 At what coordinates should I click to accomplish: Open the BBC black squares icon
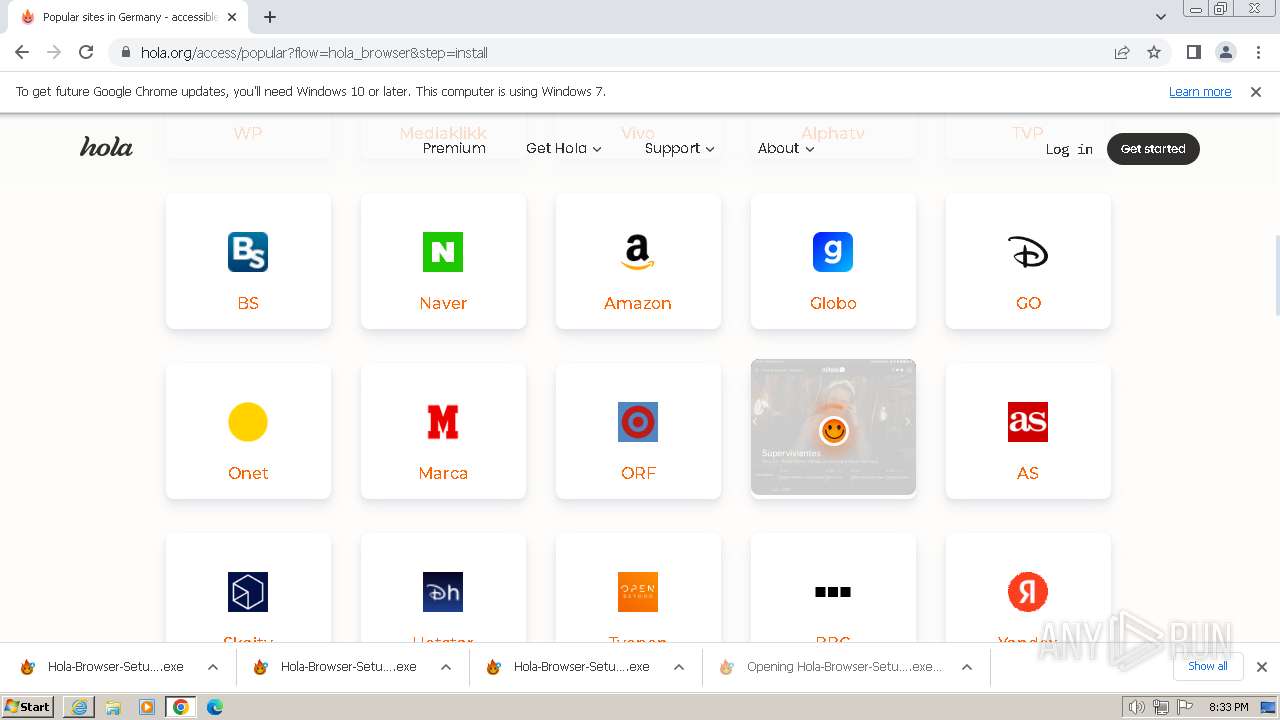point(833,592)
